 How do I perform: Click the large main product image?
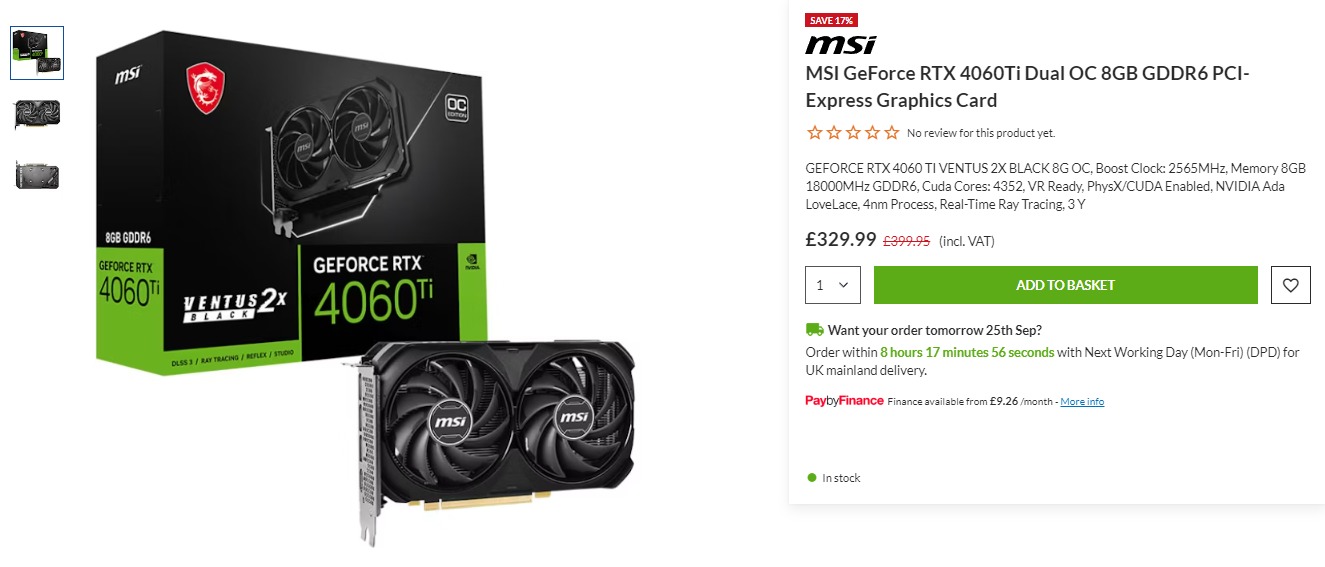[366, 287]
